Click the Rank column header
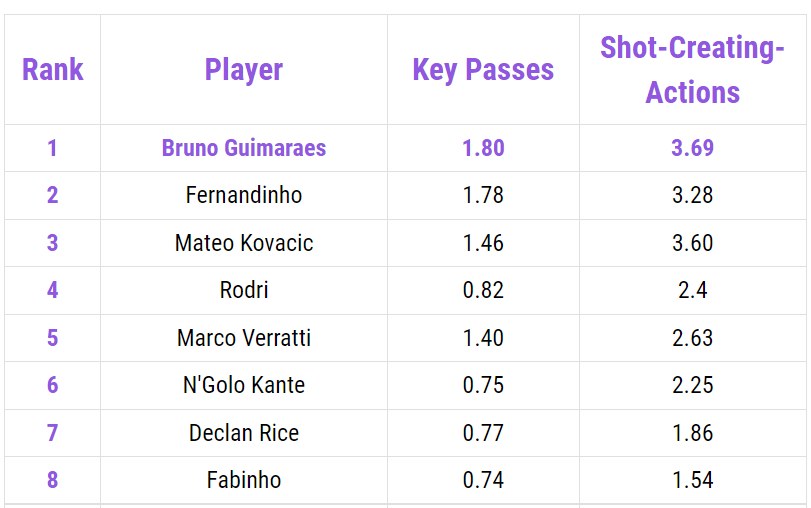811x508 pixels. [52, 70]
